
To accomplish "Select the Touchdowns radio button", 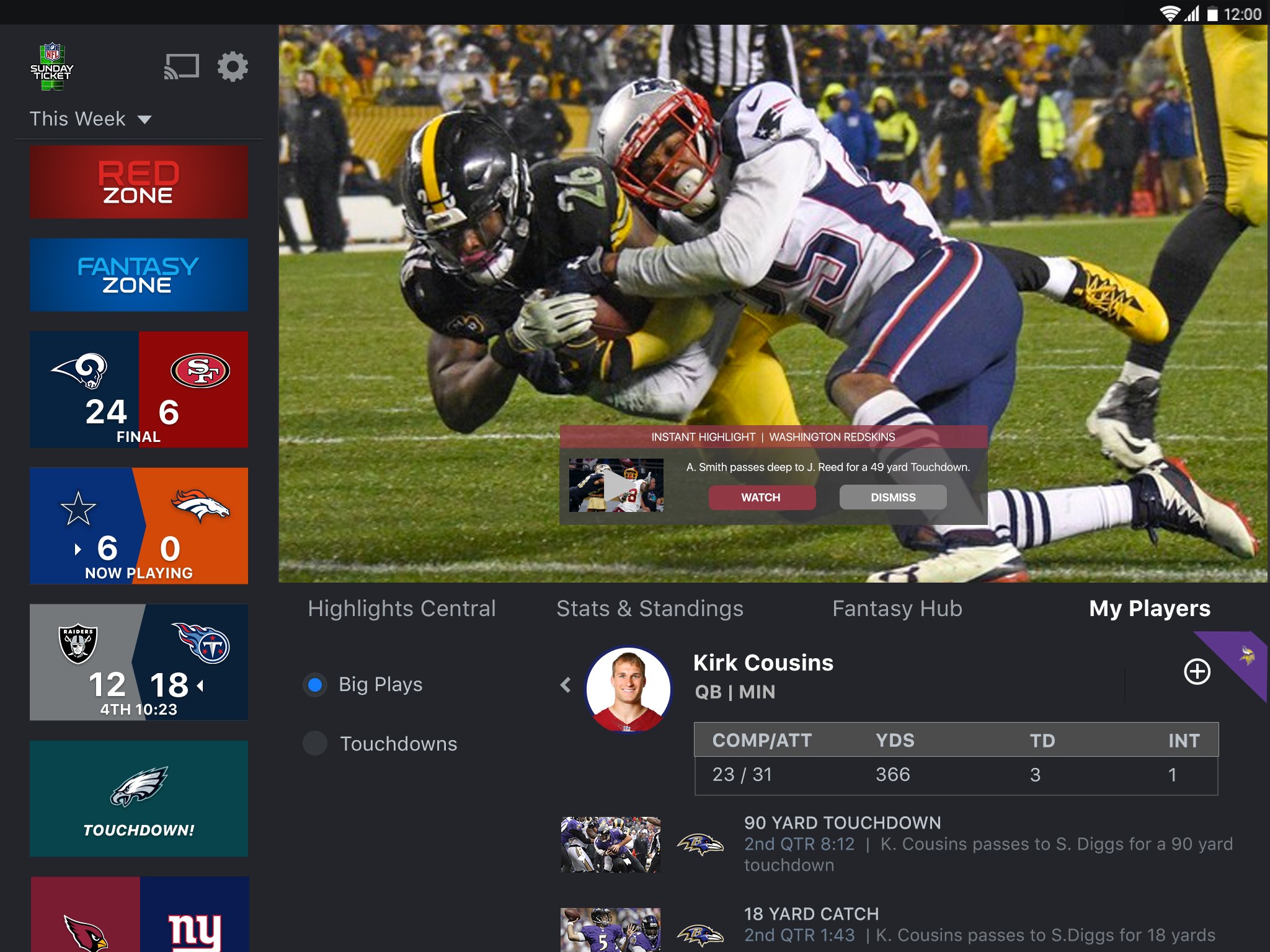I will point(315,743).
